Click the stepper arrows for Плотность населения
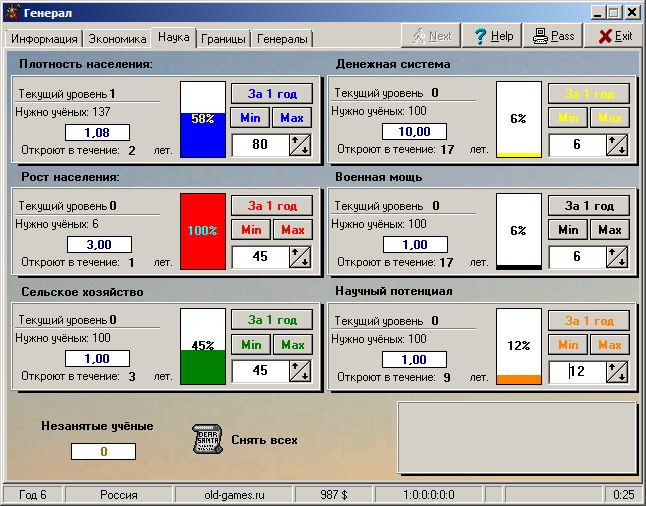This screenshot has width=646, height=506. coord(300,145)
